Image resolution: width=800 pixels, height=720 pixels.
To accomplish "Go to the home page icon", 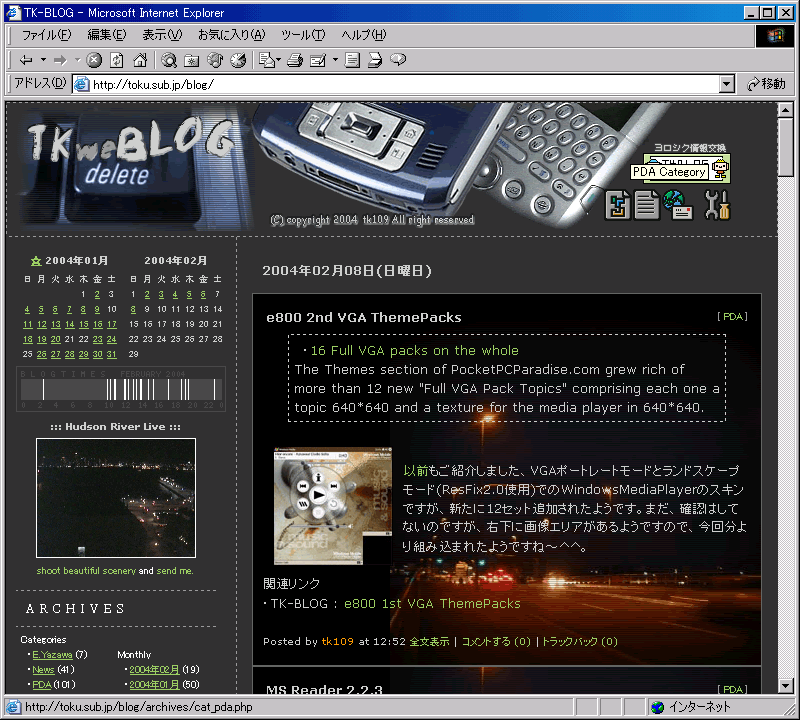I will (x=140, y=60).
